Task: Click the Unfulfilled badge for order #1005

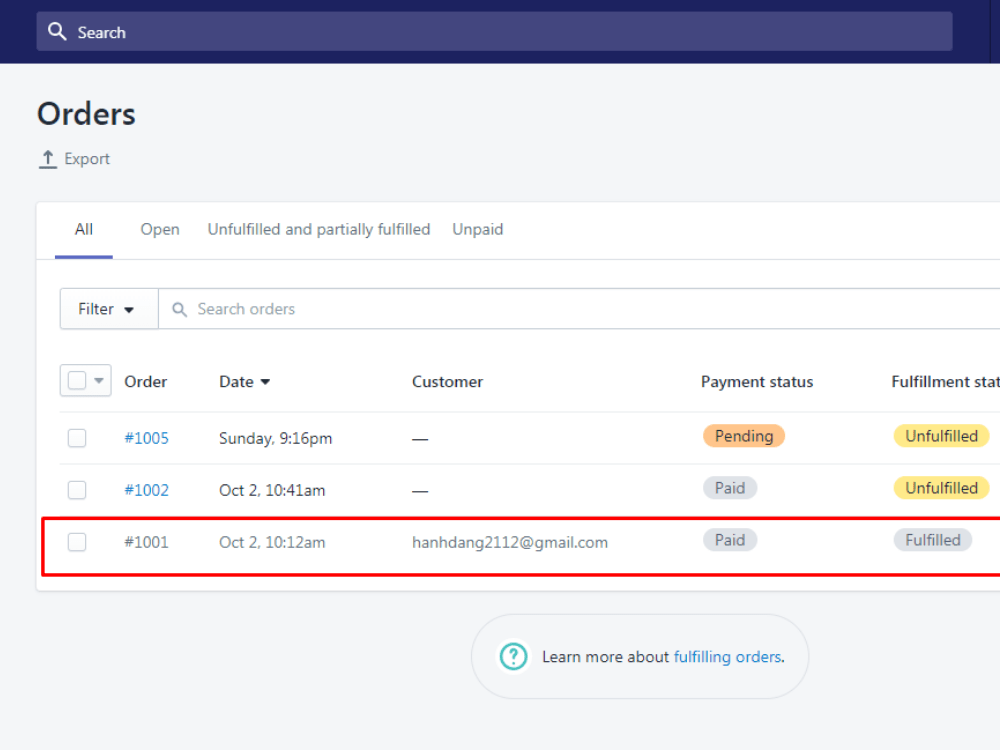Action: [x=941, y=436]
